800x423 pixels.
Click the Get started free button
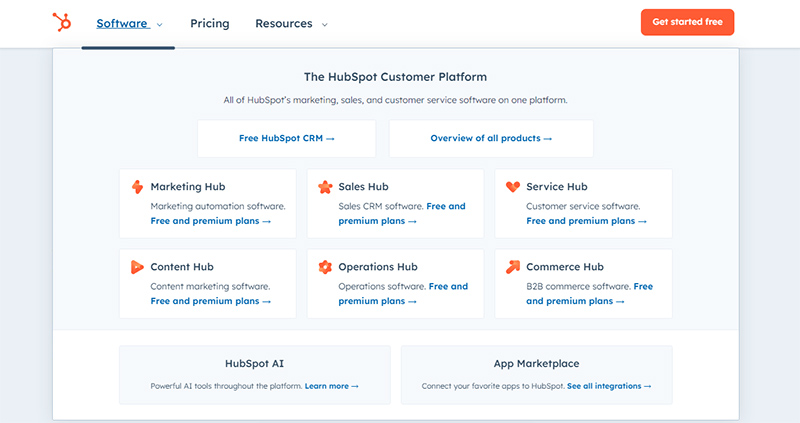[687, 22]
